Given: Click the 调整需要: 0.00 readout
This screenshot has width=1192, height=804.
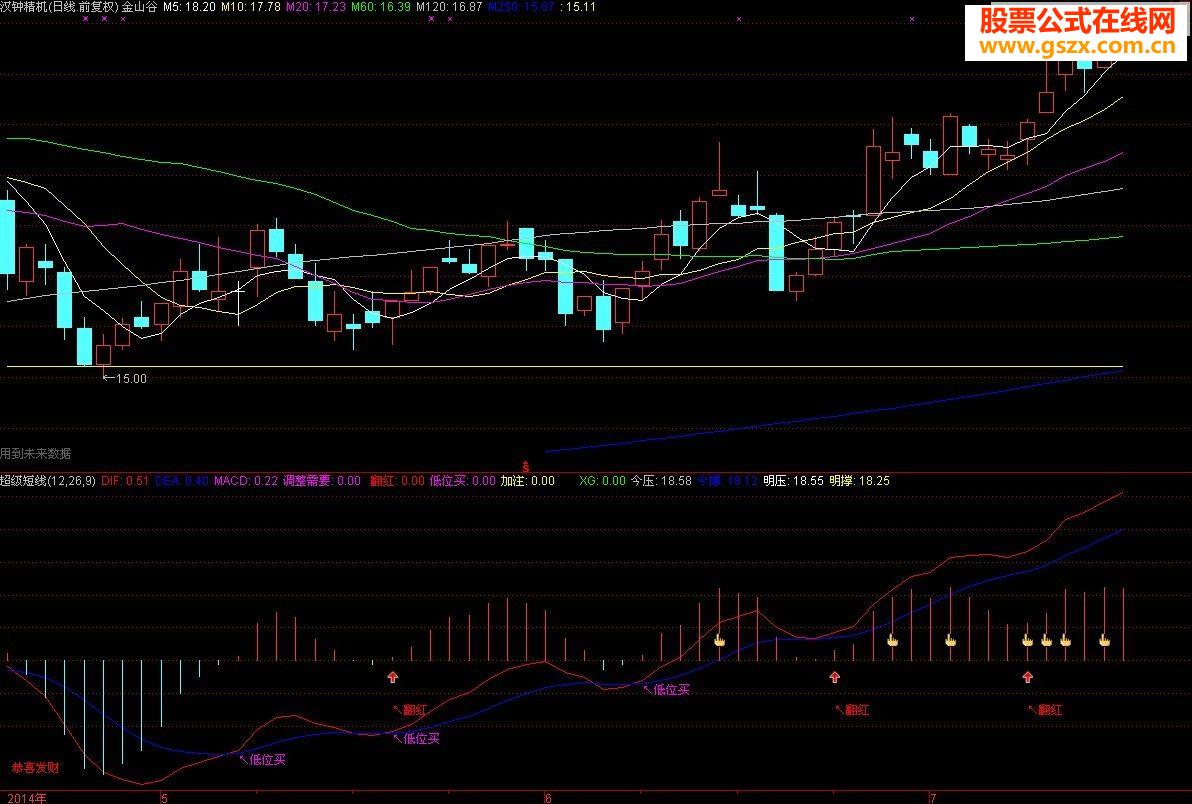Looking at the screenshot, I should coord(322,481).
